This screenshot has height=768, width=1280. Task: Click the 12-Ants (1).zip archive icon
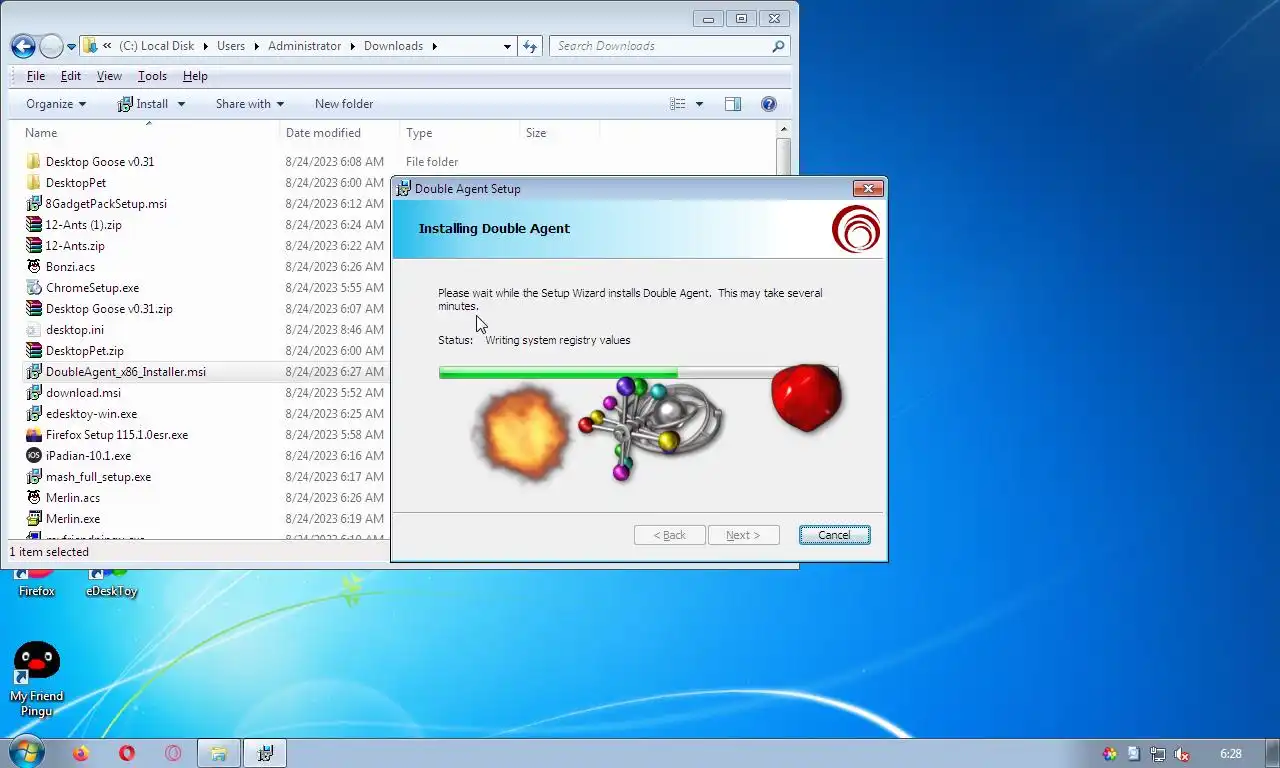33,224
